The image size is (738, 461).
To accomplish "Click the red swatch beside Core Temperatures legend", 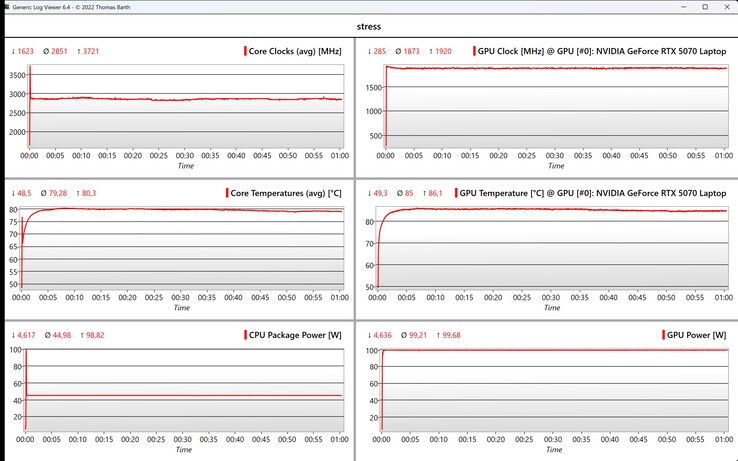I will pyautogui.click(x=226, y=193).
